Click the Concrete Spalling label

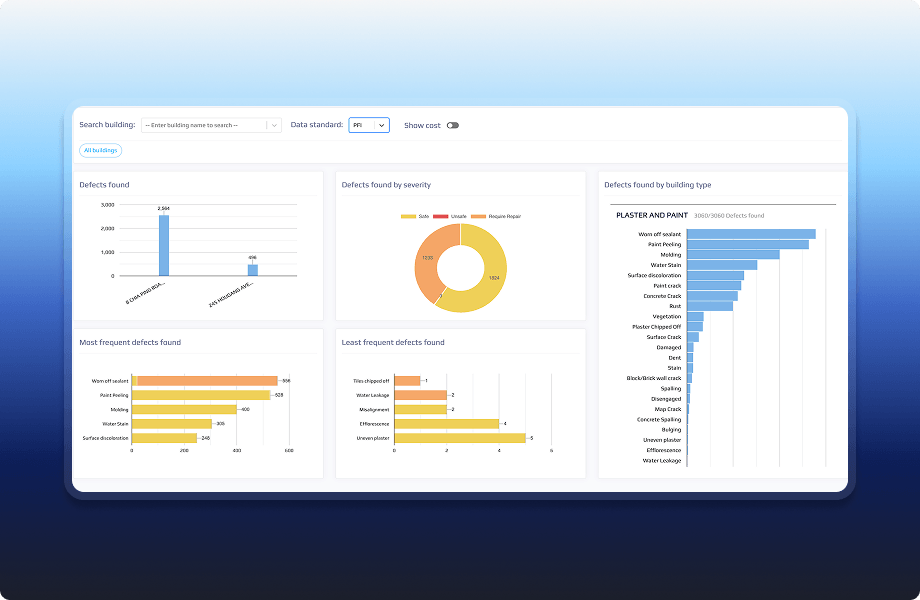click(x=659, y=420)
